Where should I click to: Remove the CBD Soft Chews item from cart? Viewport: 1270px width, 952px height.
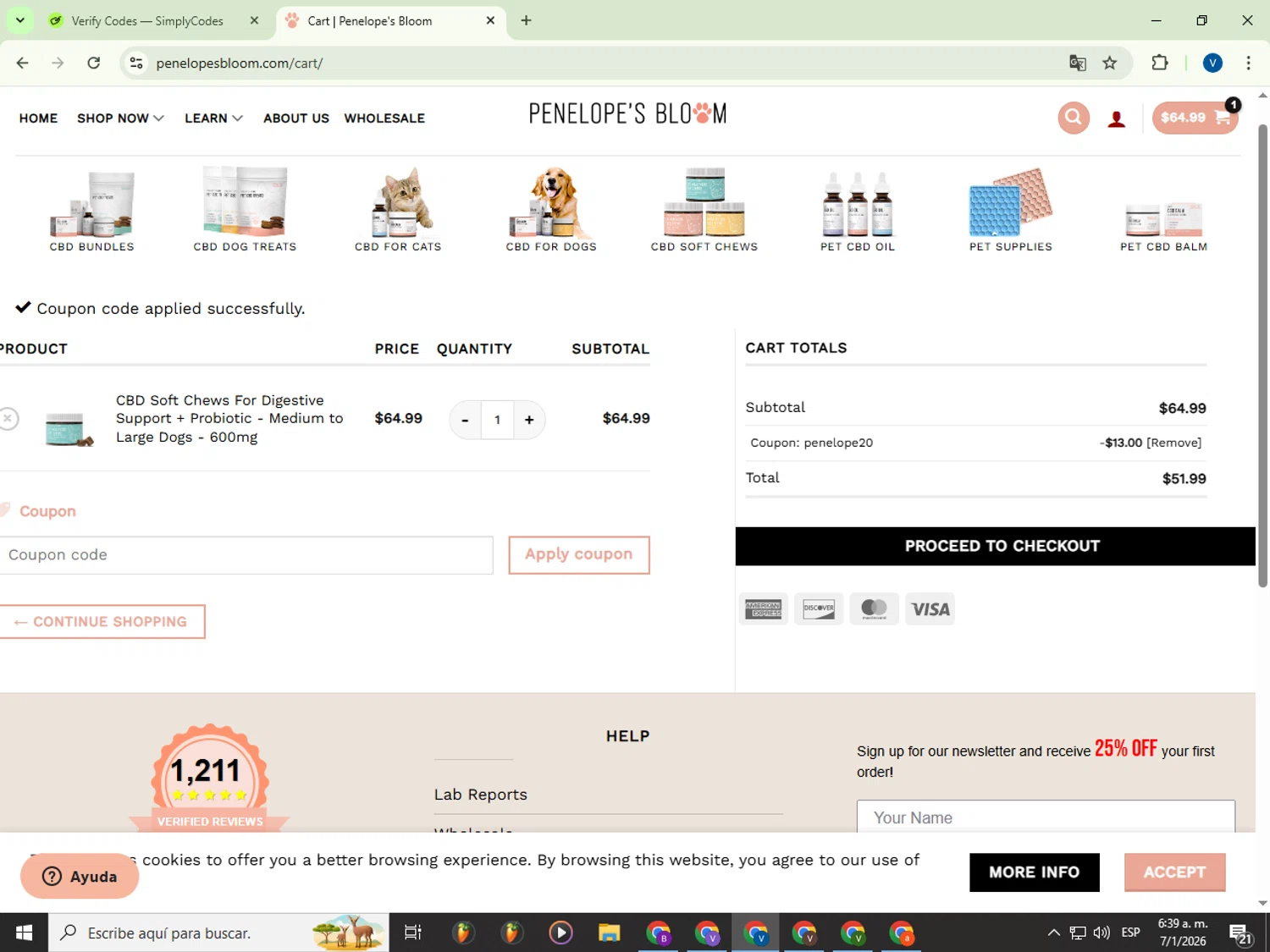8,418
